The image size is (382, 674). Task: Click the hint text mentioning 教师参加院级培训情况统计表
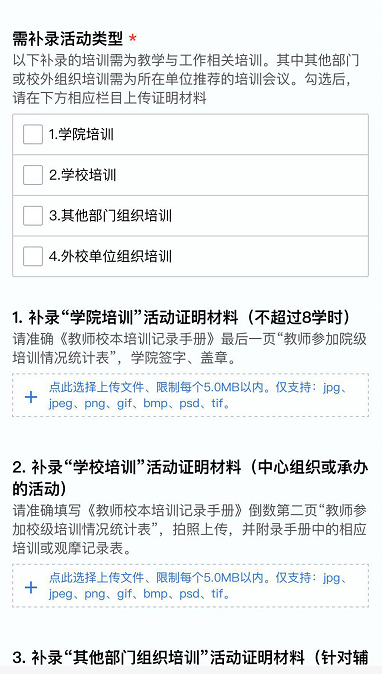pyautogui.click(x=189, y=349)
